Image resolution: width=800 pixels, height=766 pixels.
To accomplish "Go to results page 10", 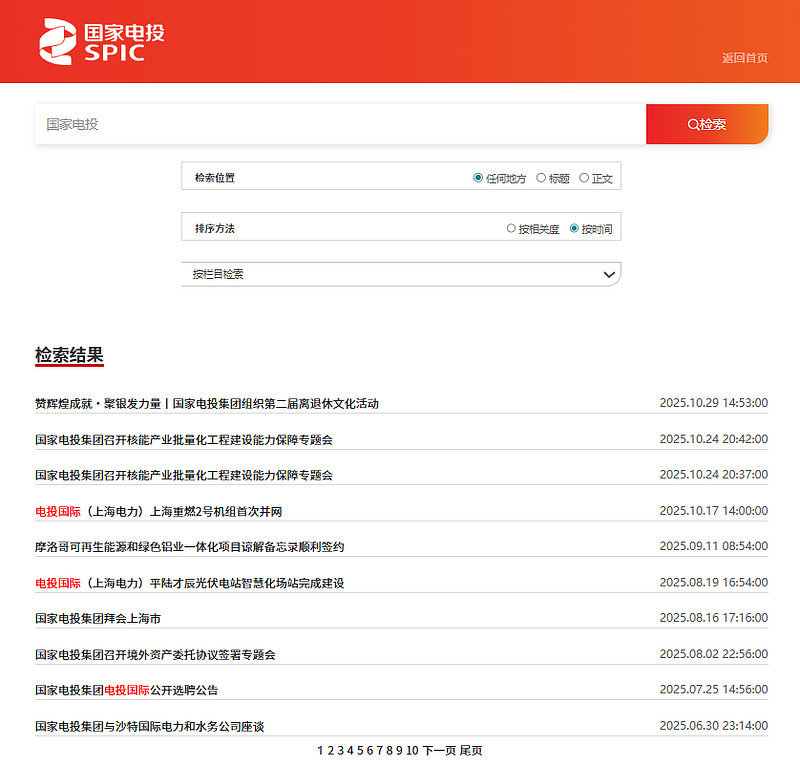I will 412,751.
